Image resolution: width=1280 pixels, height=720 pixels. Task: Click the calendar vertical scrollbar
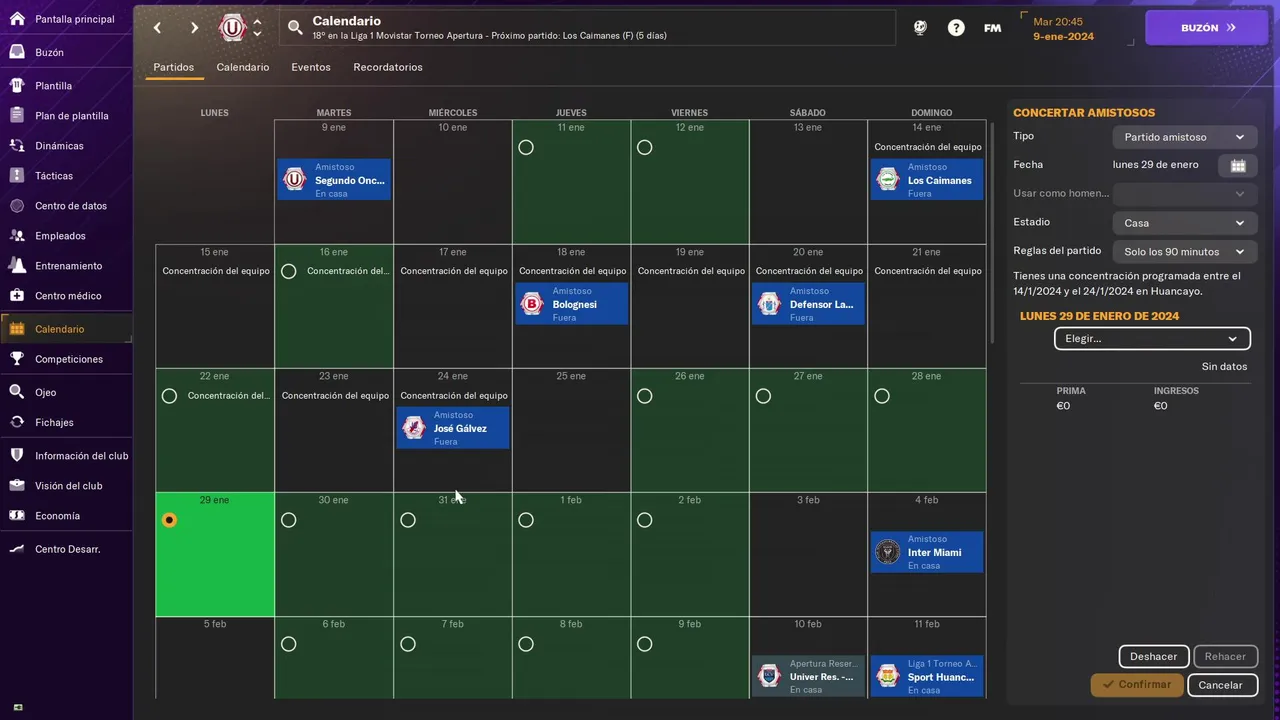tap(992, 232)
